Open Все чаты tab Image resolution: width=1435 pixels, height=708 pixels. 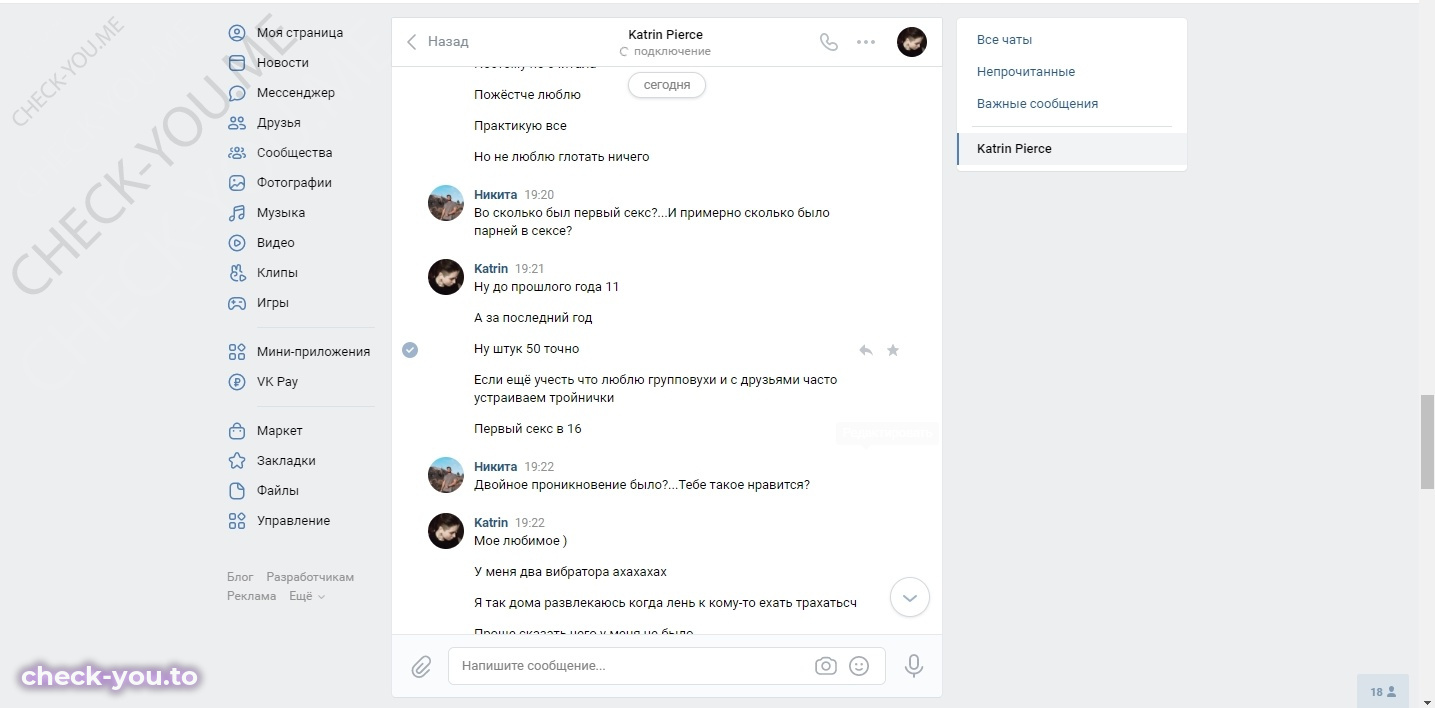coord(1004,40)
